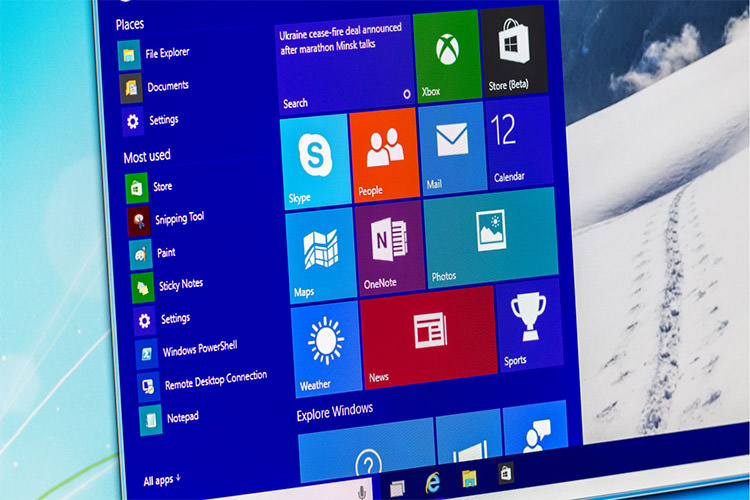Open the Photos tile
This screenshot has width=750, height=500.
[491, 238]
